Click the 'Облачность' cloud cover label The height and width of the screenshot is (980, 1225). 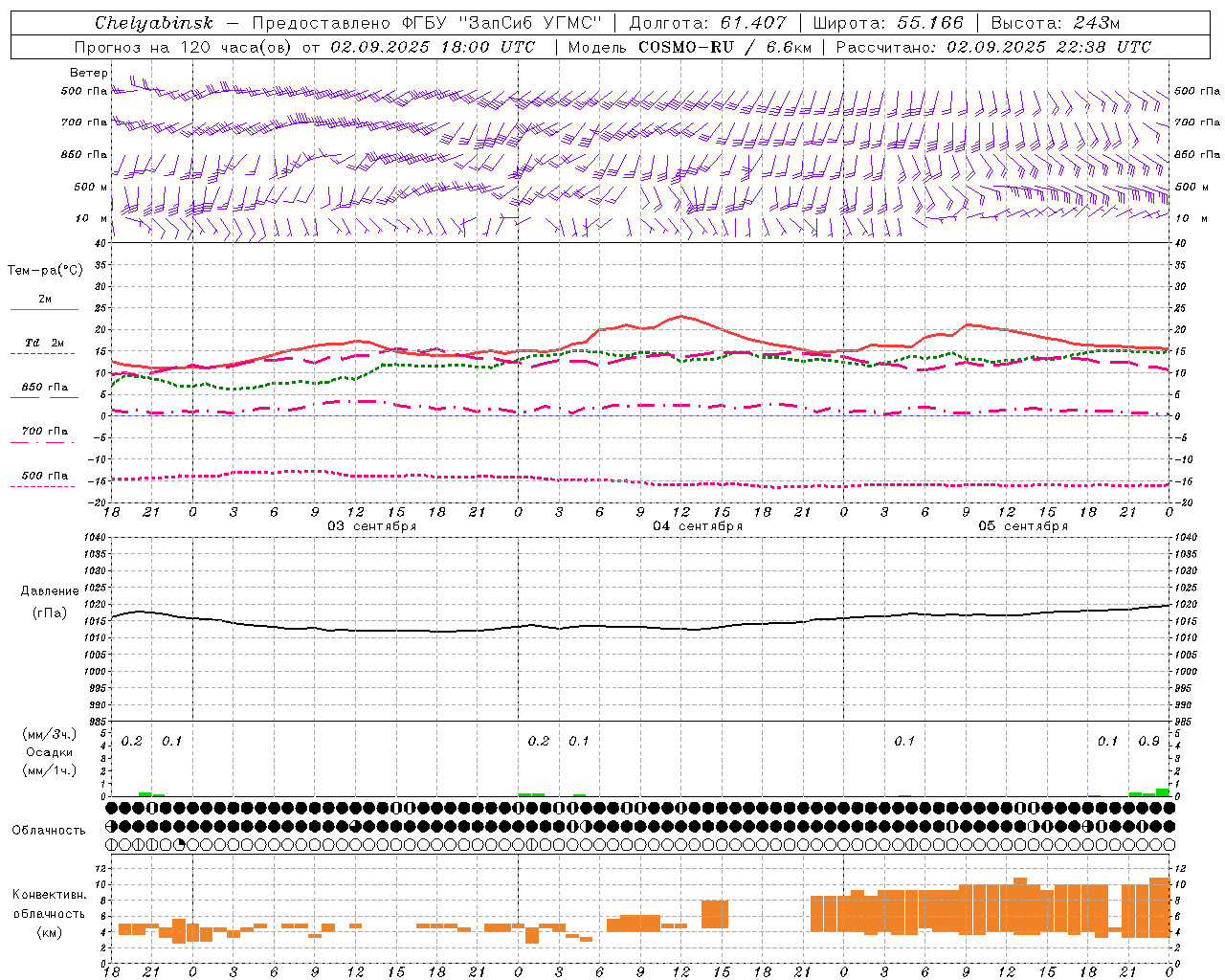pyautogui.click(x=49, y=831)
